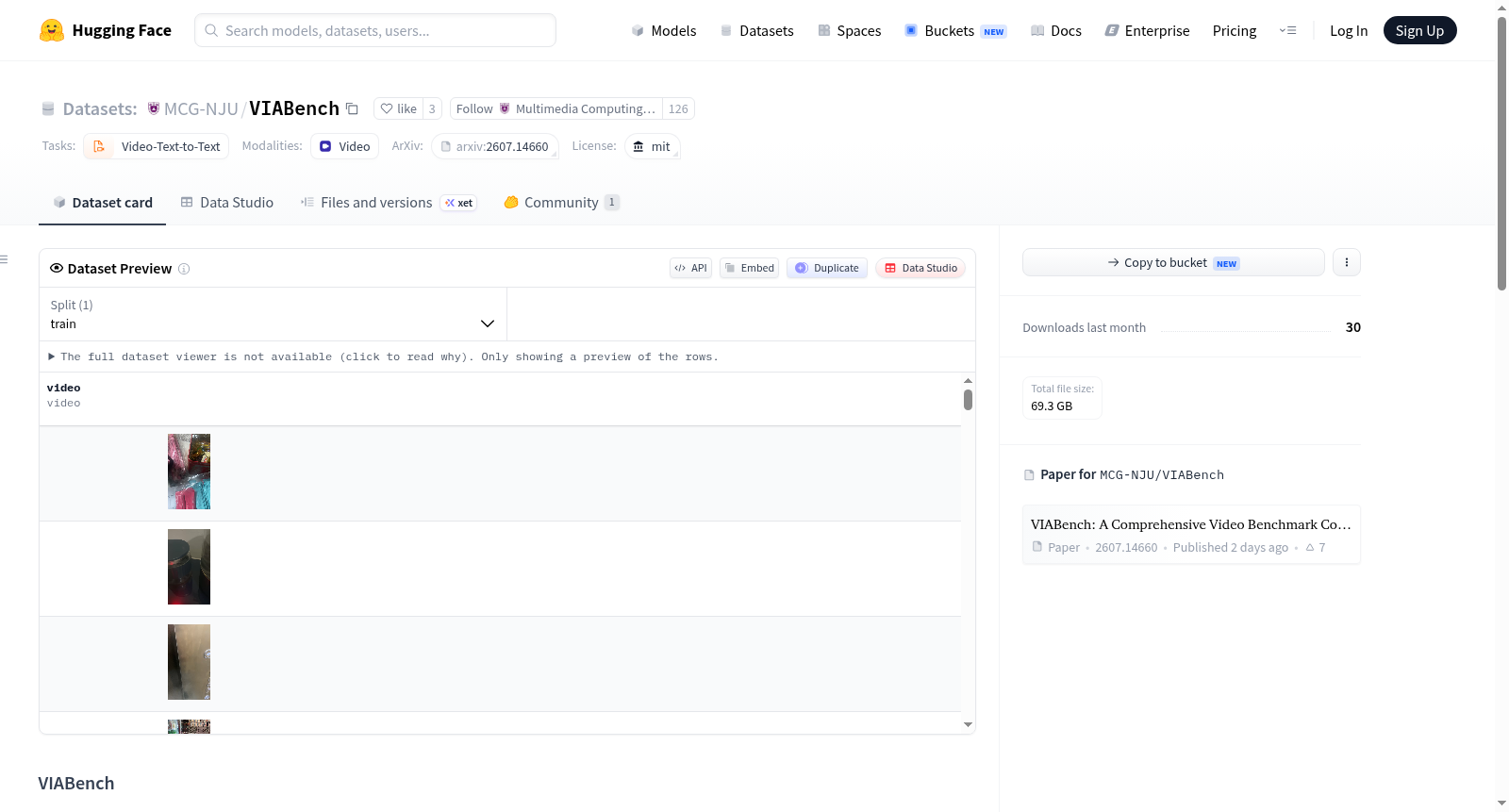This screenshot has height=812, width=1509.
Task: Click the upvote icon on the paper card
Action: 1310,547
